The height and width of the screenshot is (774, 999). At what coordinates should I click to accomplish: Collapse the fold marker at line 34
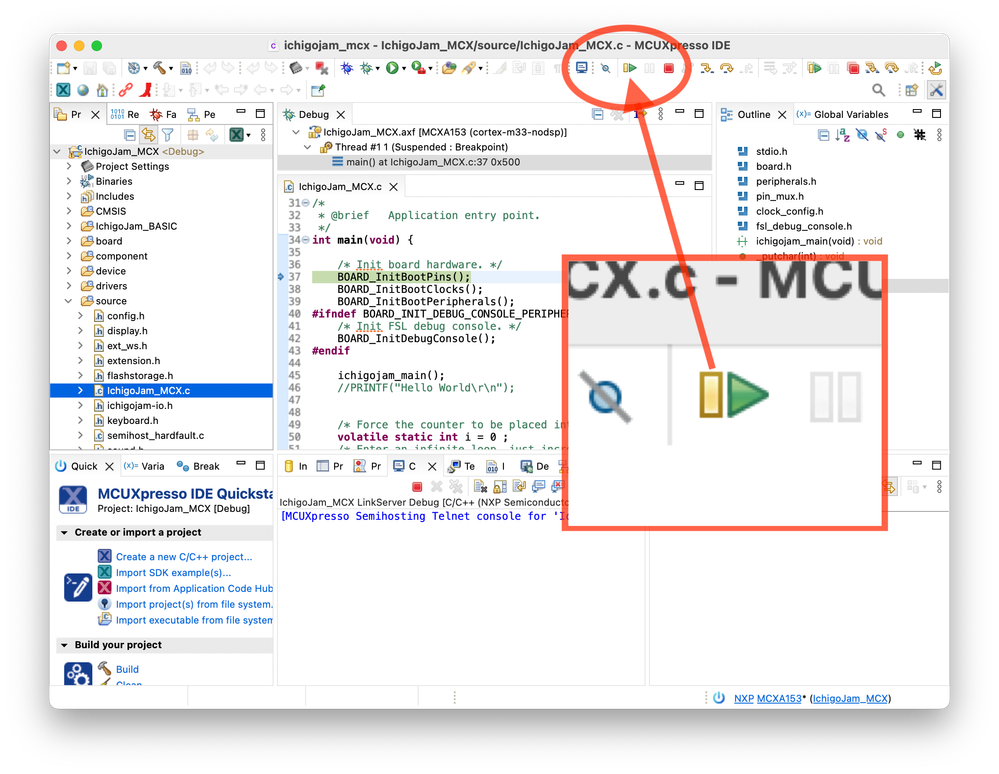[x=306, y=240]
